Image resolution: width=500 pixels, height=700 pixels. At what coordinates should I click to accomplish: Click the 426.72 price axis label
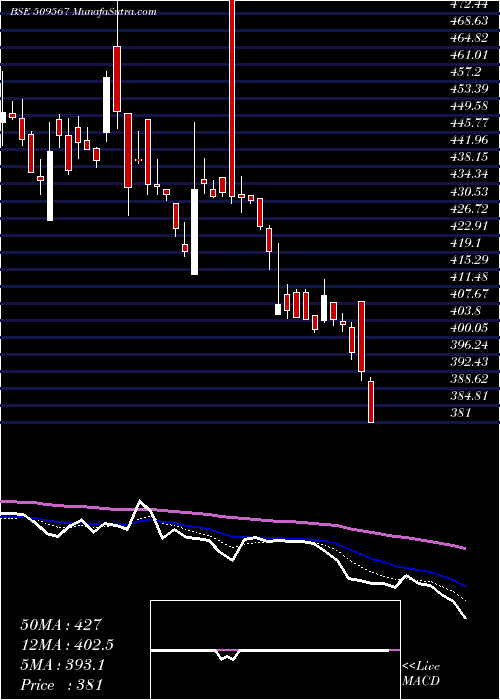click(467, 208)
